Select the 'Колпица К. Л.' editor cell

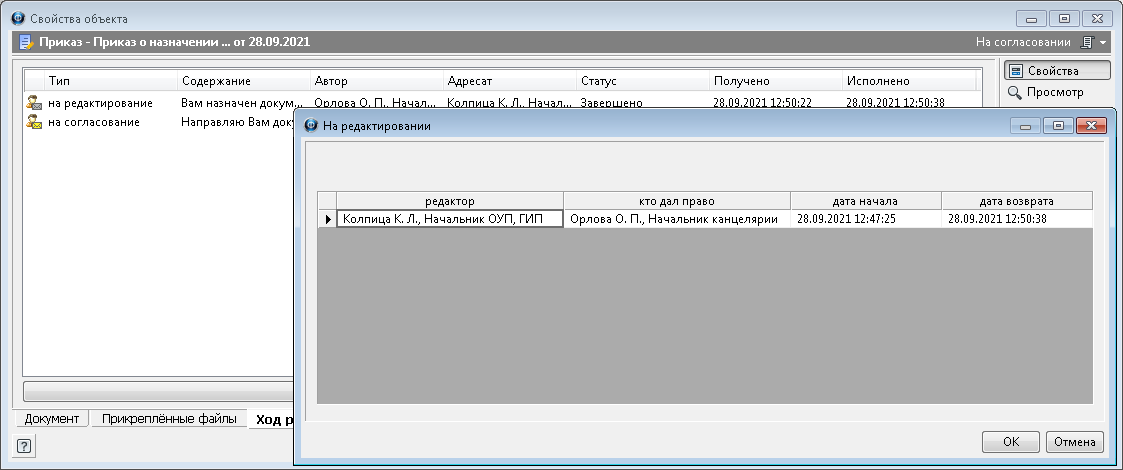(449, 219)
